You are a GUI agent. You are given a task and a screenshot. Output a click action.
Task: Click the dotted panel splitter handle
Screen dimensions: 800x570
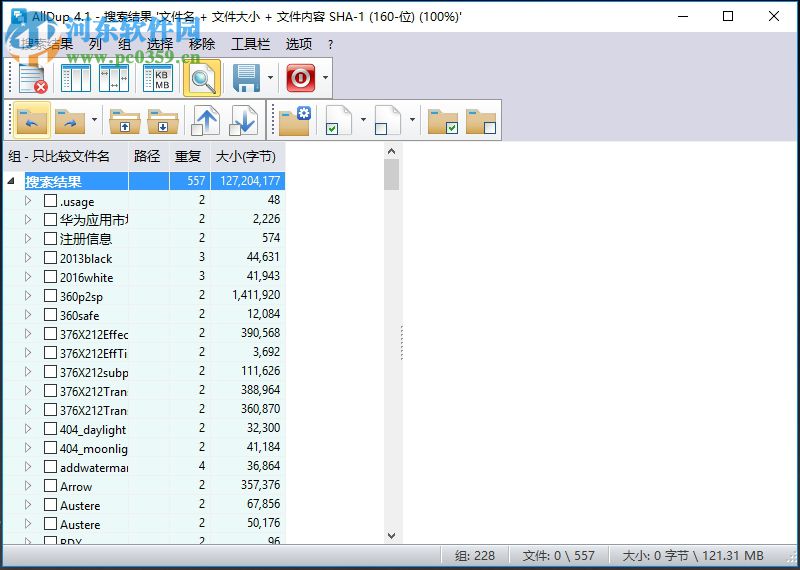pyautogui.click(x=402, y=343)
